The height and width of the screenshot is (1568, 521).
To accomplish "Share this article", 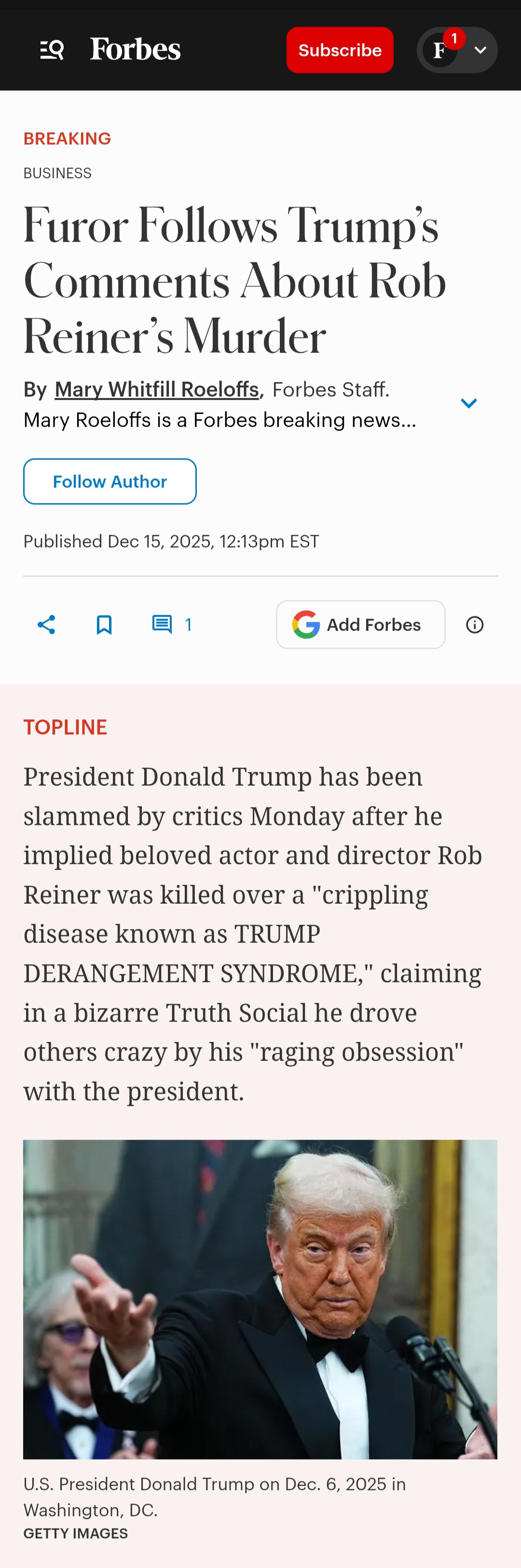I will tap(46, 625).
